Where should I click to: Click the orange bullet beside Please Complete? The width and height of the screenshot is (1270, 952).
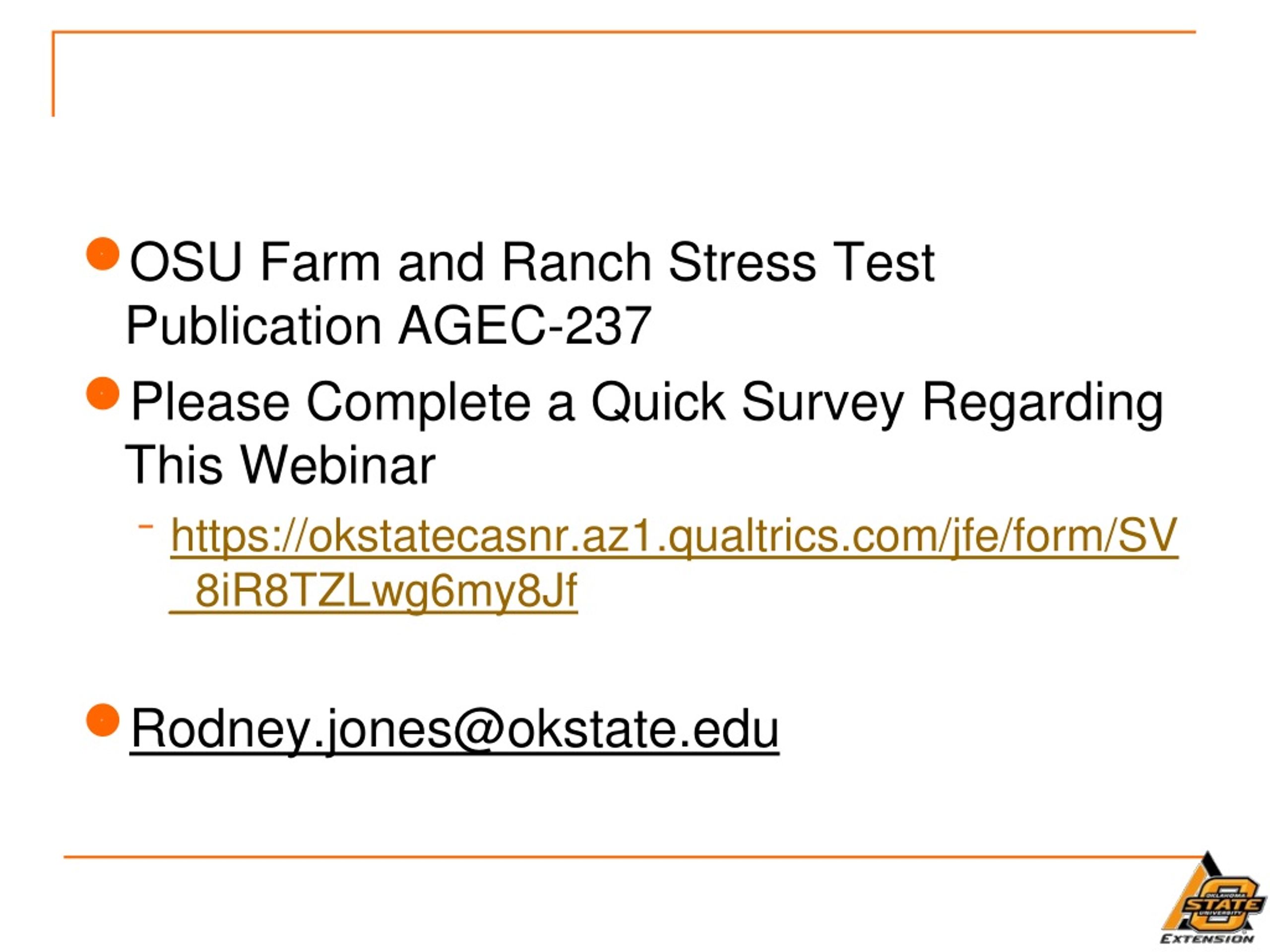(103, 394)
